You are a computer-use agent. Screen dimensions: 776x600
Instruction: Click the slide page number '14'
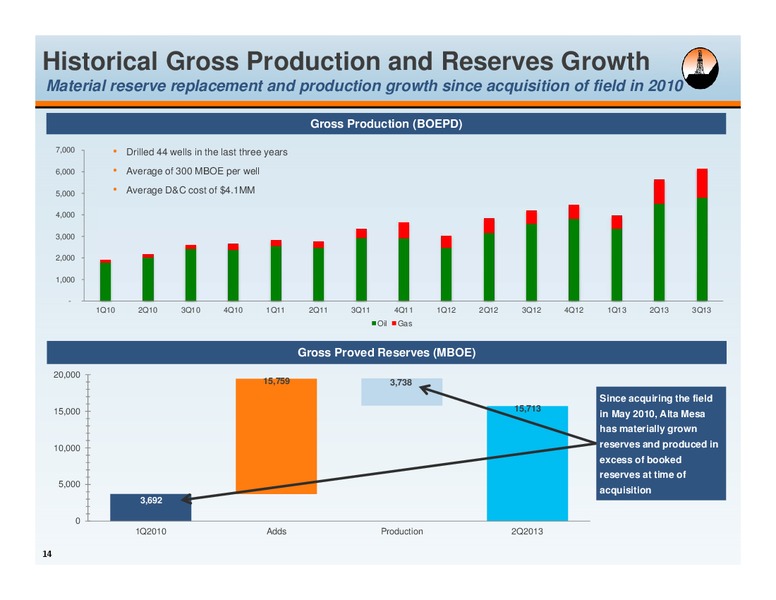tap(47, 554)
